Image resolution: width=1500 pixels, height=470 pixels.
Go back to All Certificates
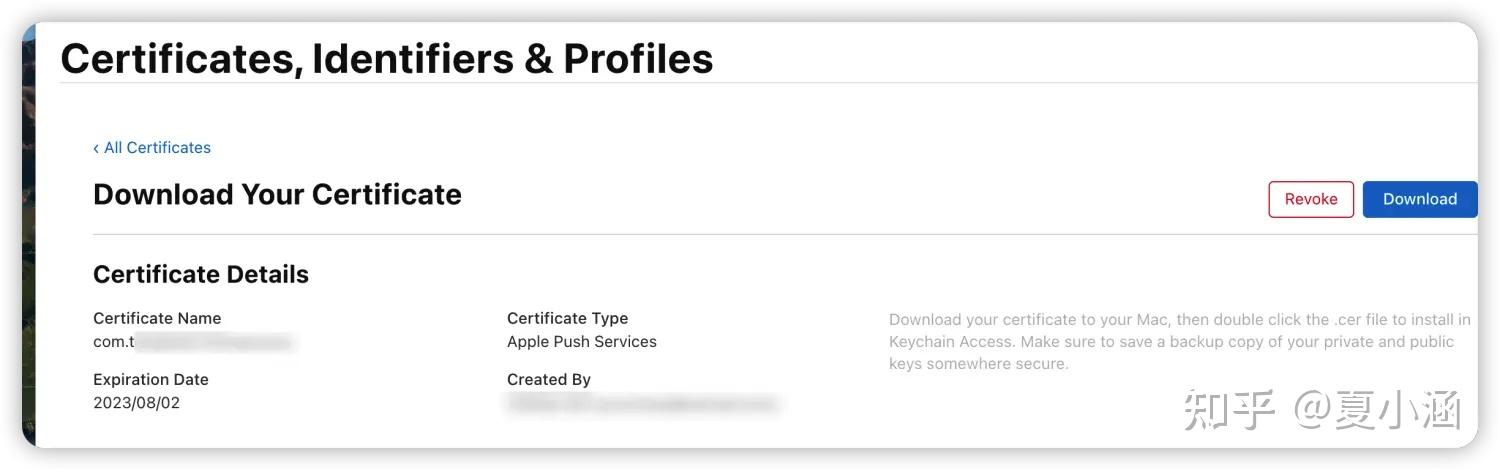click(x=157, y=148)
